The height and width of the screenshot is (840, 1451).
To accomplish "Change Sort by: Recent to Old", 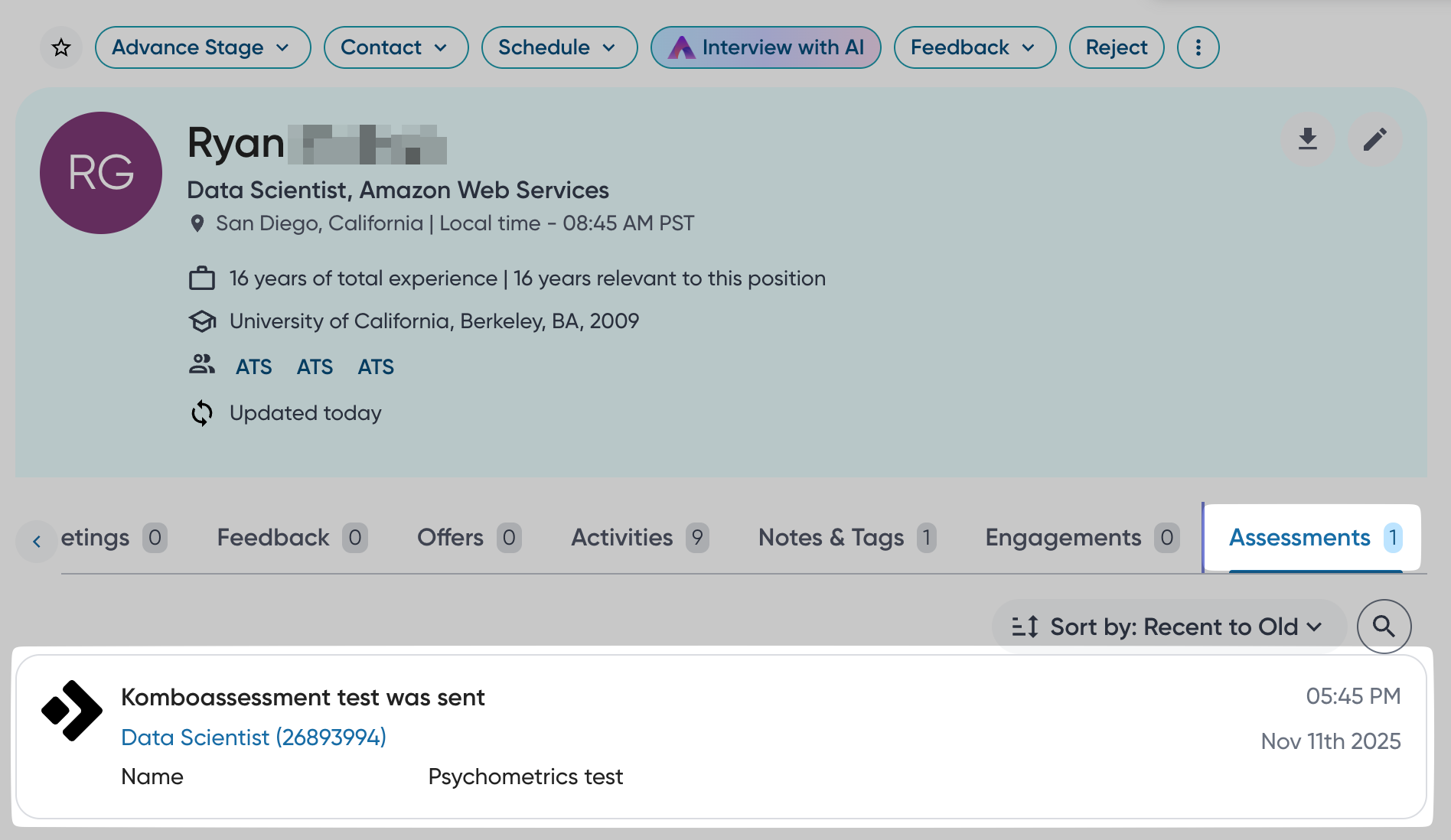I will (1168, 627).
